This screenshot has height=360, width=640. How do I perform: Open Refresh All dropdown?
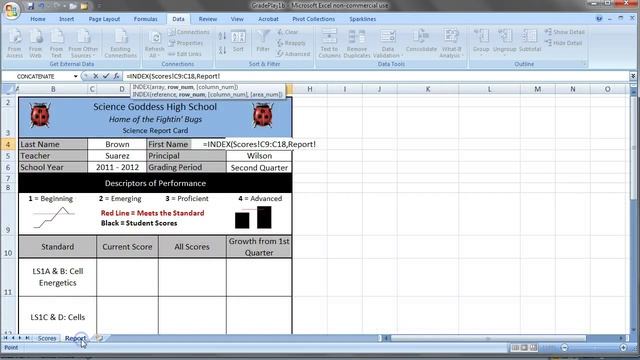154,43
